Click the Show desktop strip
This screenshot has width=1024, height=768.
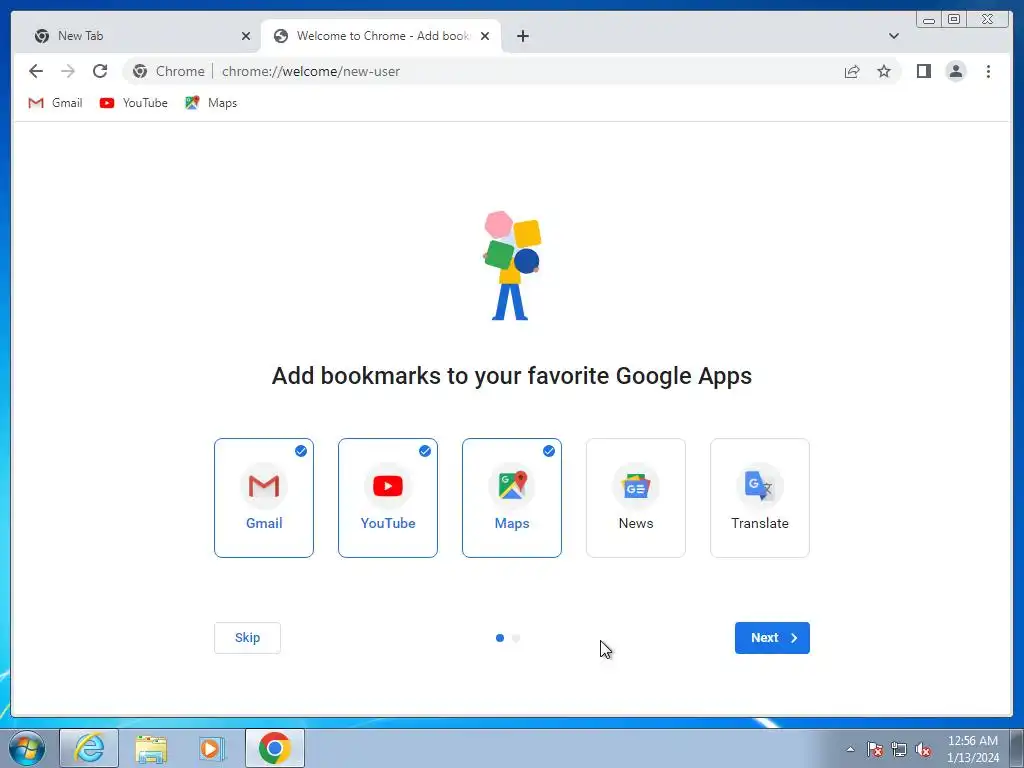coord(1016,748)
